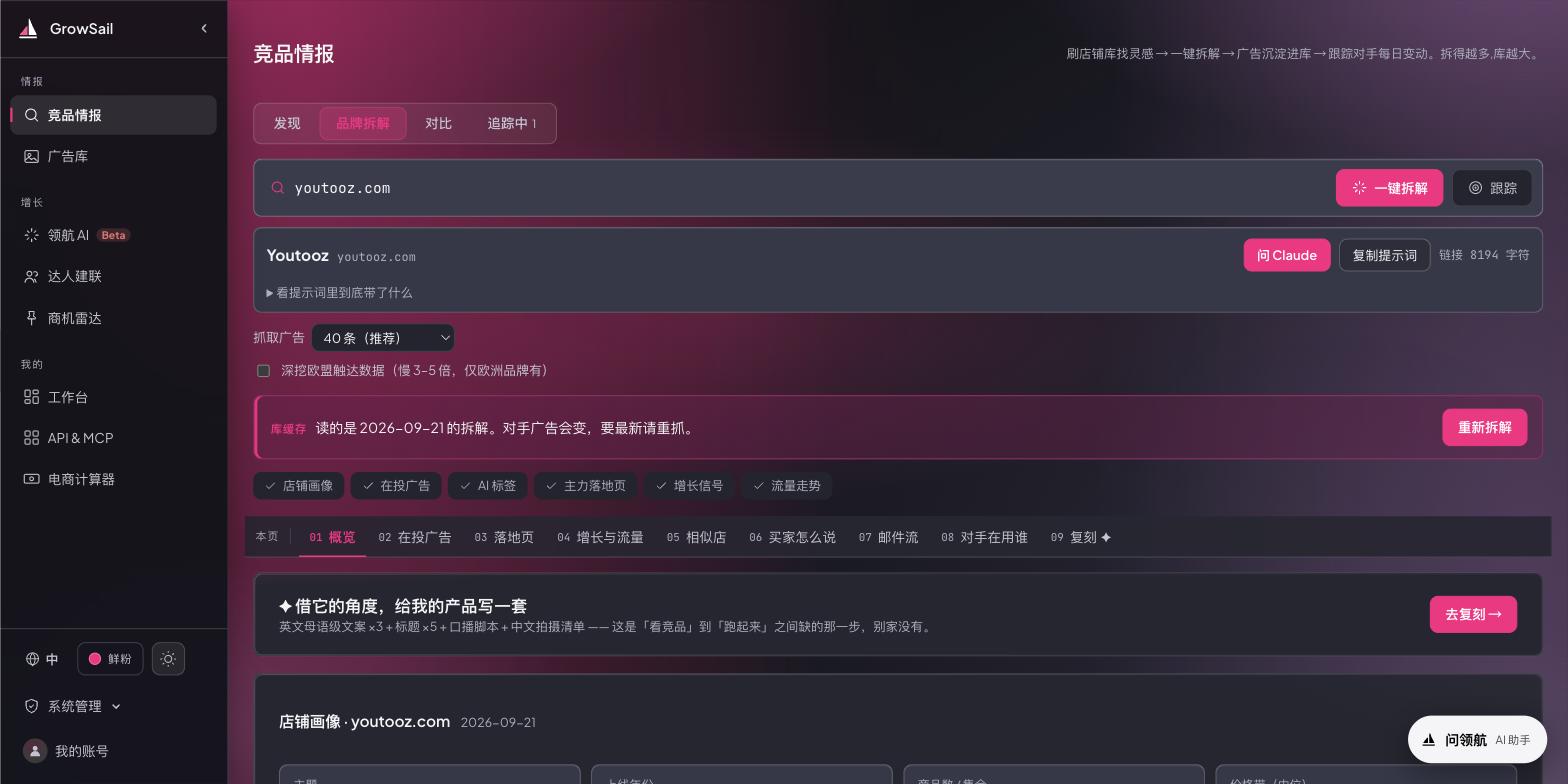Toggle 在投广告 chip
1568x784 pixels.
pos(396,486)
